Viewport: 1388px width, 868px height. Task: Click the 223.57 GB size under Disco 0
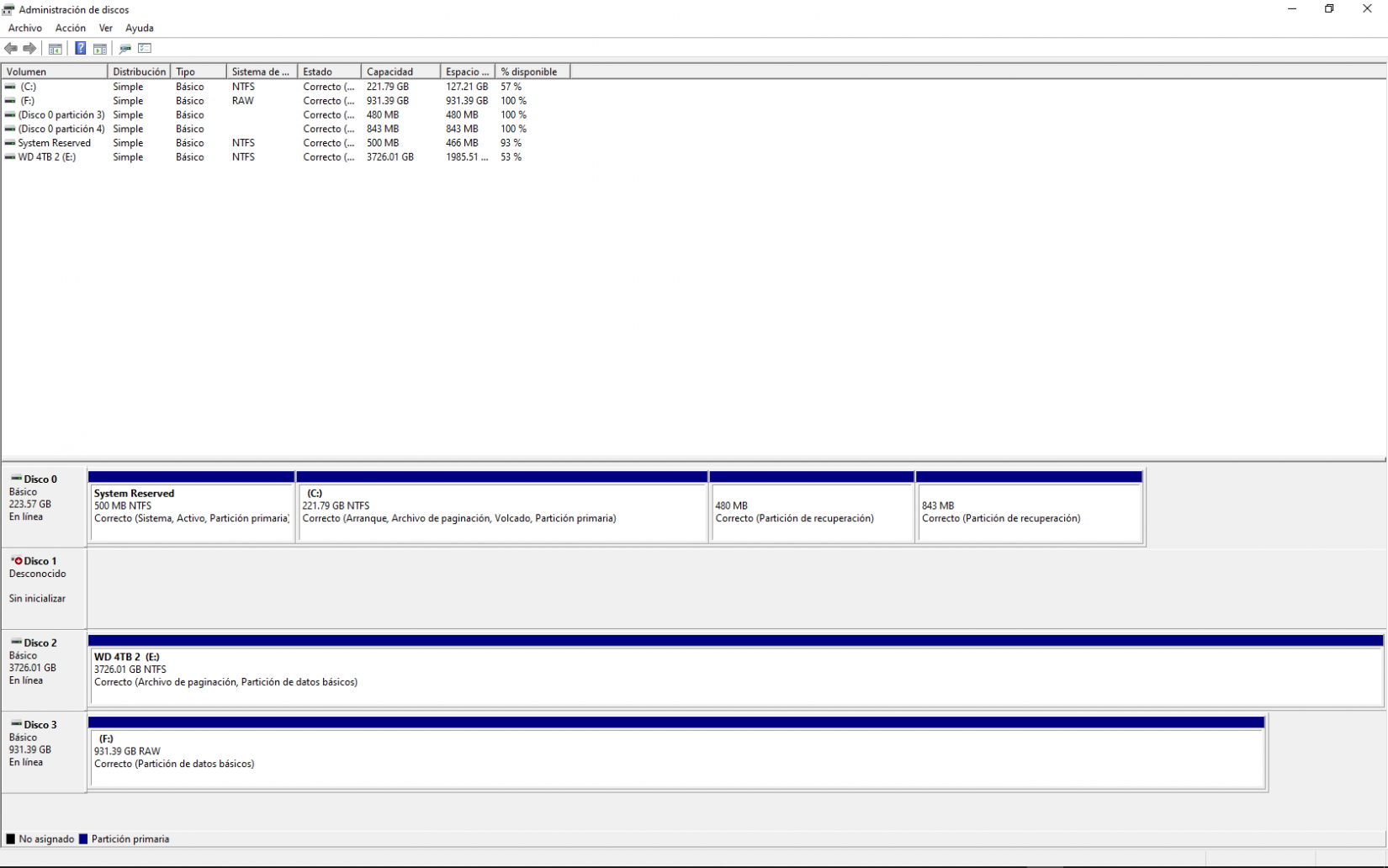click(30, 505)
